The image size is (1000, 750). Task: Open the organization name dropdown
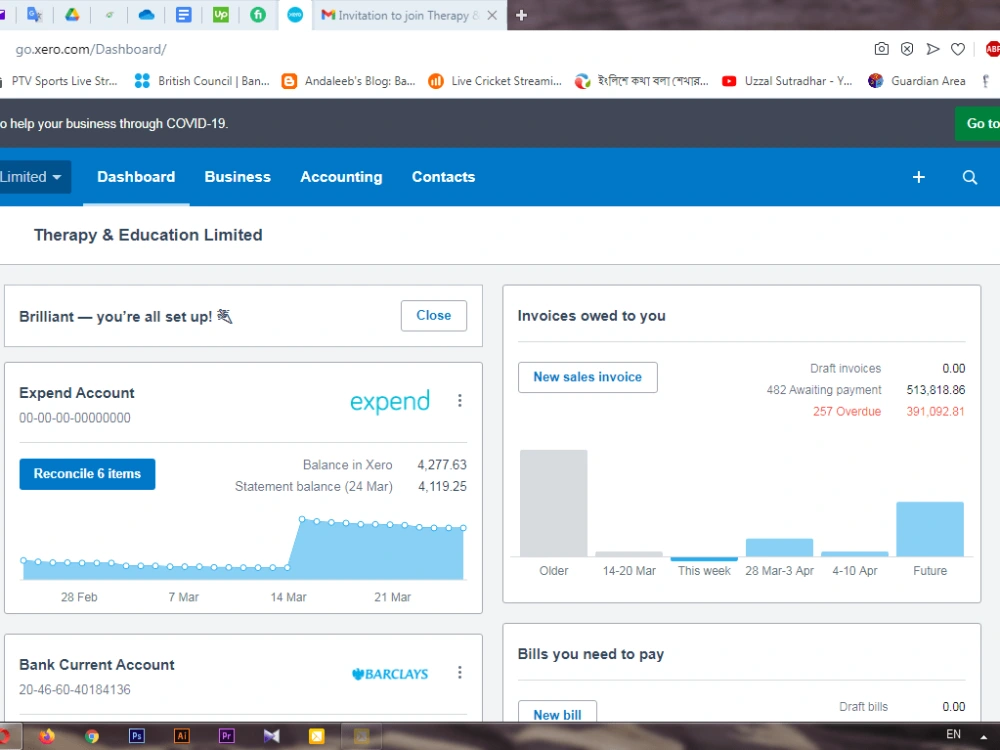[x=34, y=176]
